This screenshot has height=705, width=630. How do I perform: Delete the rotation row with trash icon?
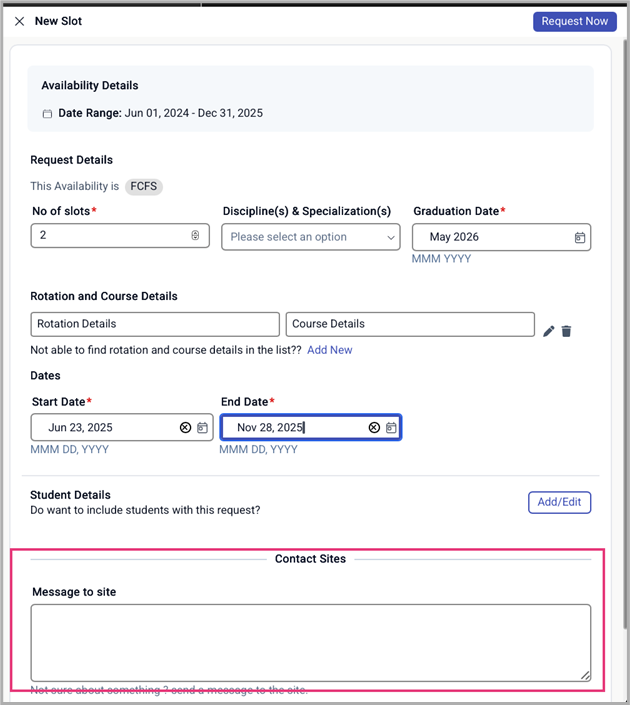[566, 331]
